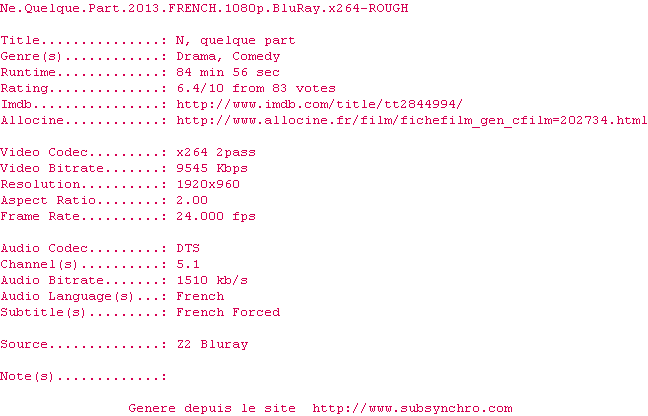Image resolution: width=648 pixels, height=416 pixels.
Task: Click the Source value Z2 Bluray
Action: 212,345
